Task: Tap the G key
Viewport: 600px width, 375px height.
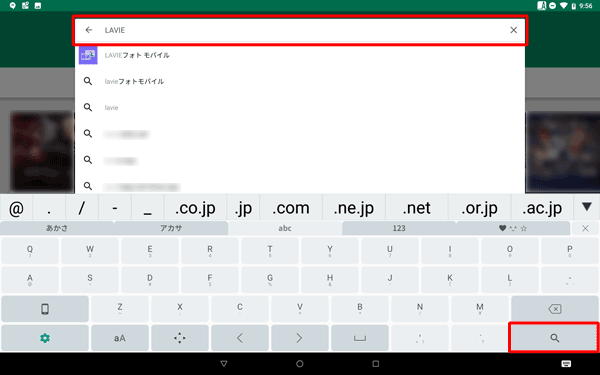Action: (270, 280)
